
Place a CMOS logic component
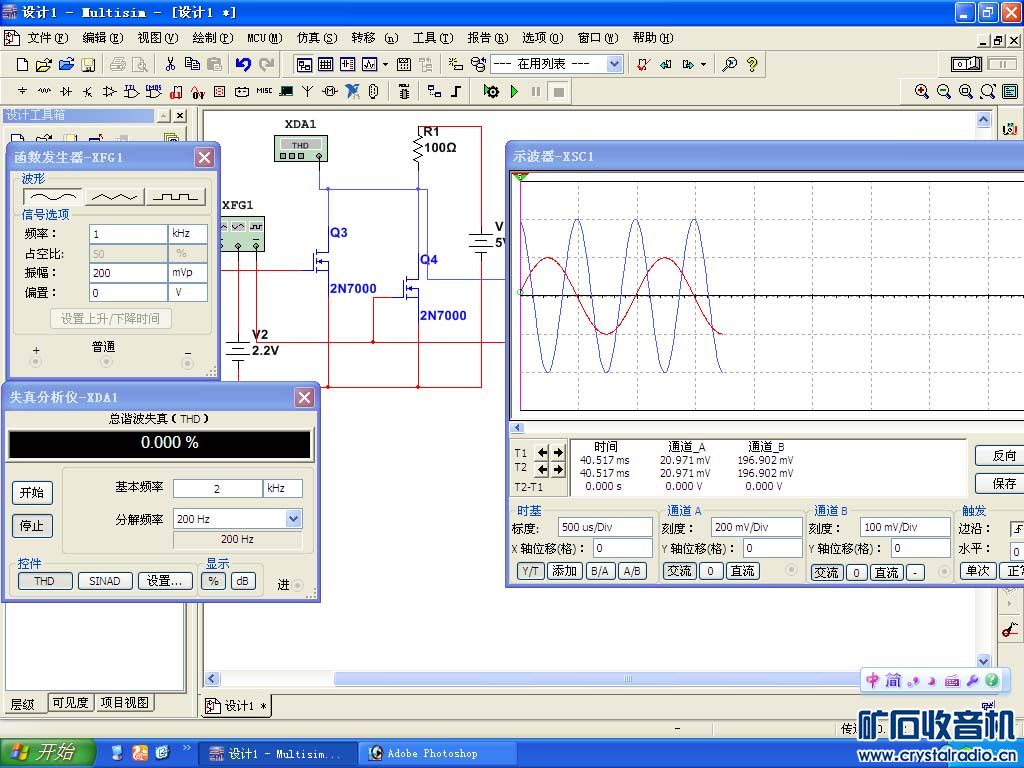click(x=153, y=91)
